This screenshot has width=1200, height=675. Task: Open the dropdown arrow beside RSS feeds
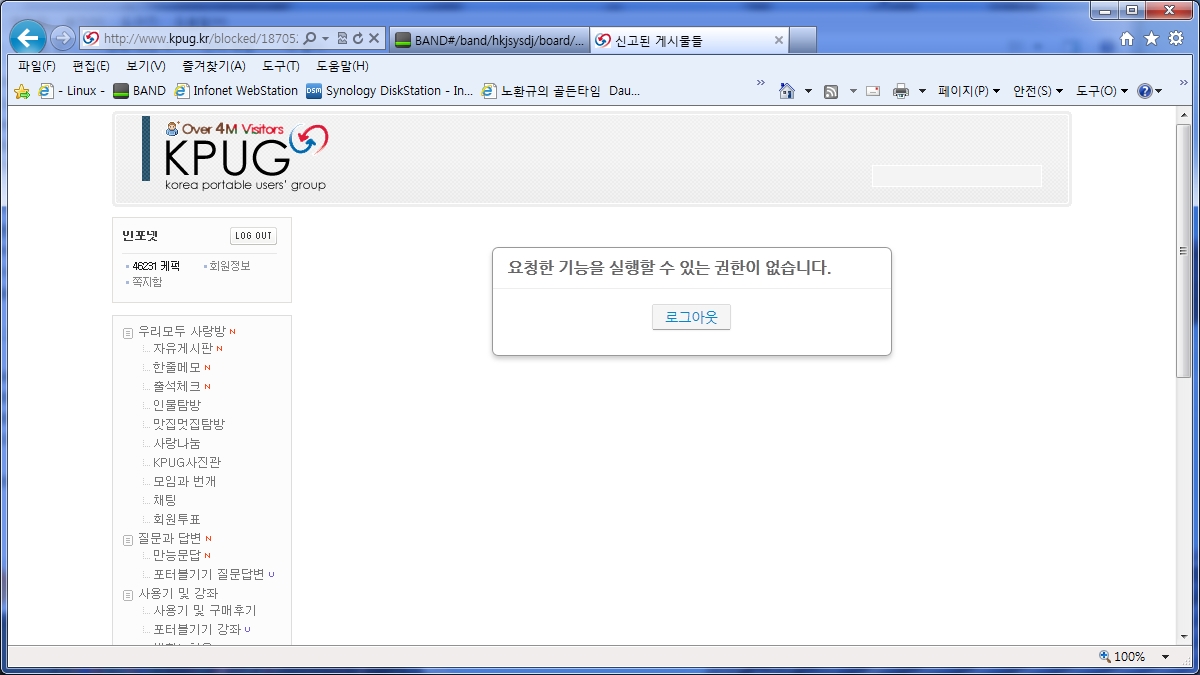tap(853, 91)
